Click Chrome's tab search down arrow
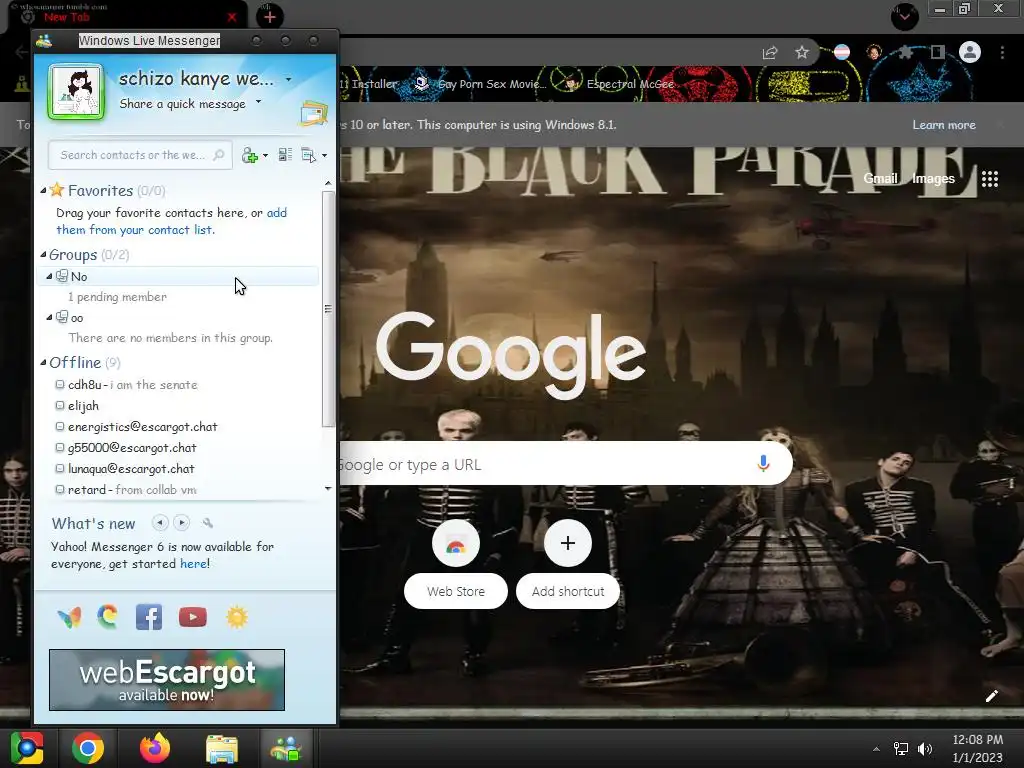This screenshot has height=768, width=1024. 904,16
